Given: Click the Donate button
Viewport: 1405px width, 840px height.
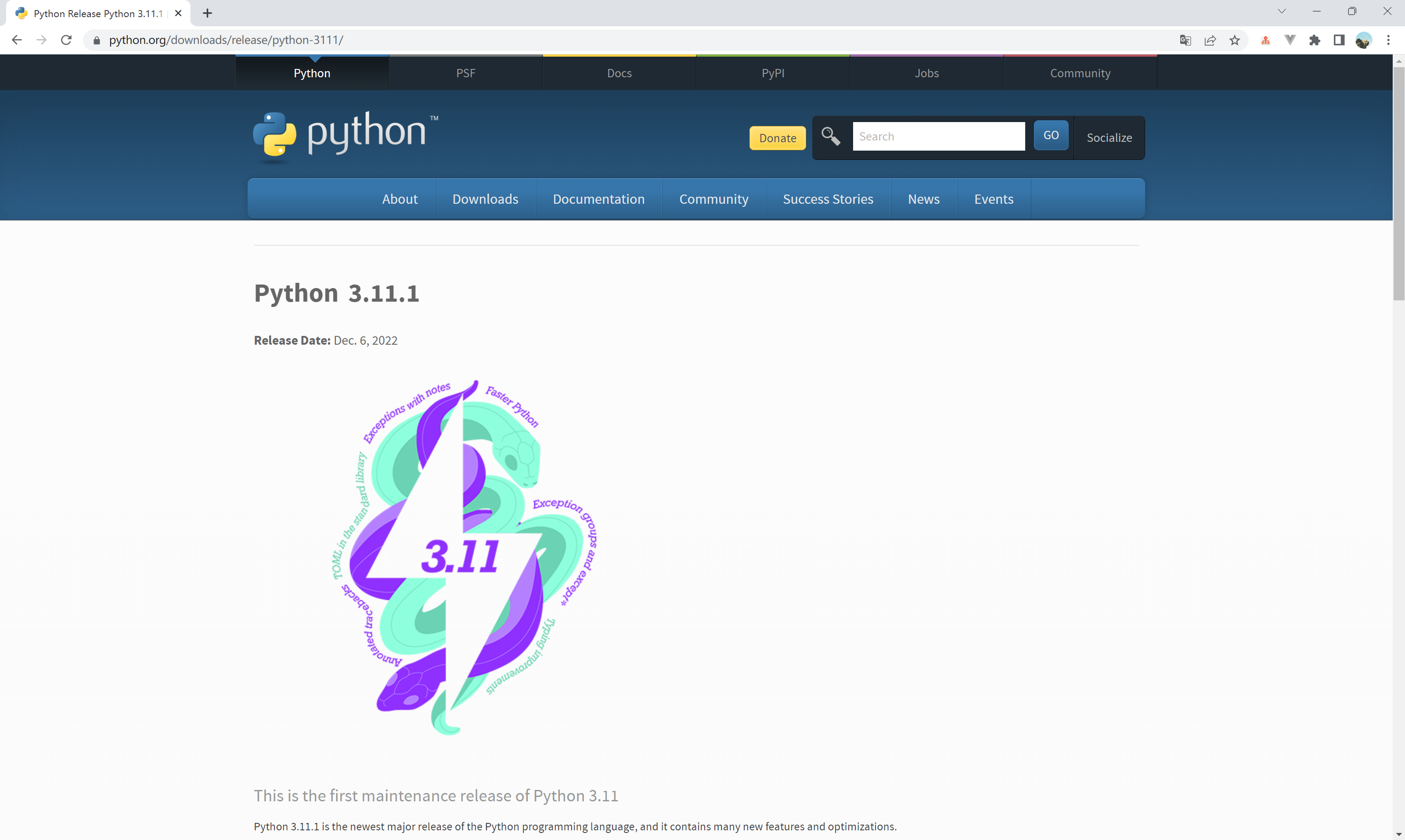Looking at the screenshot, I should pos(777,137).
